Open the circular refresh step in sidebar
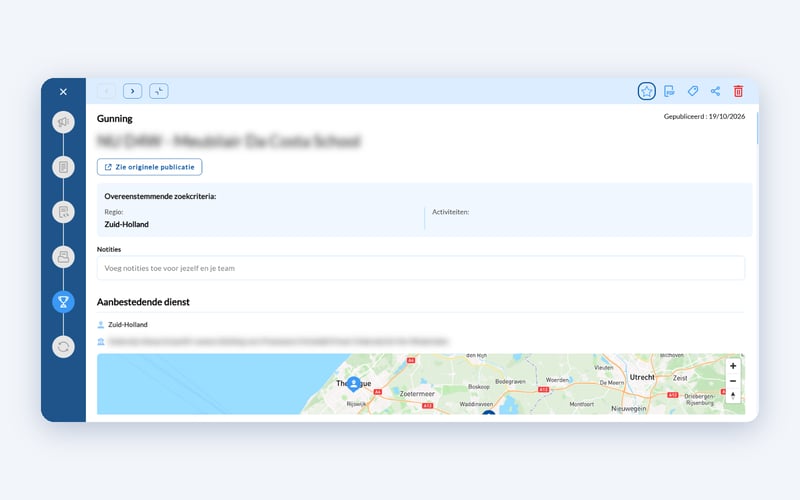The image size is (800, 500). click(63, 347)
